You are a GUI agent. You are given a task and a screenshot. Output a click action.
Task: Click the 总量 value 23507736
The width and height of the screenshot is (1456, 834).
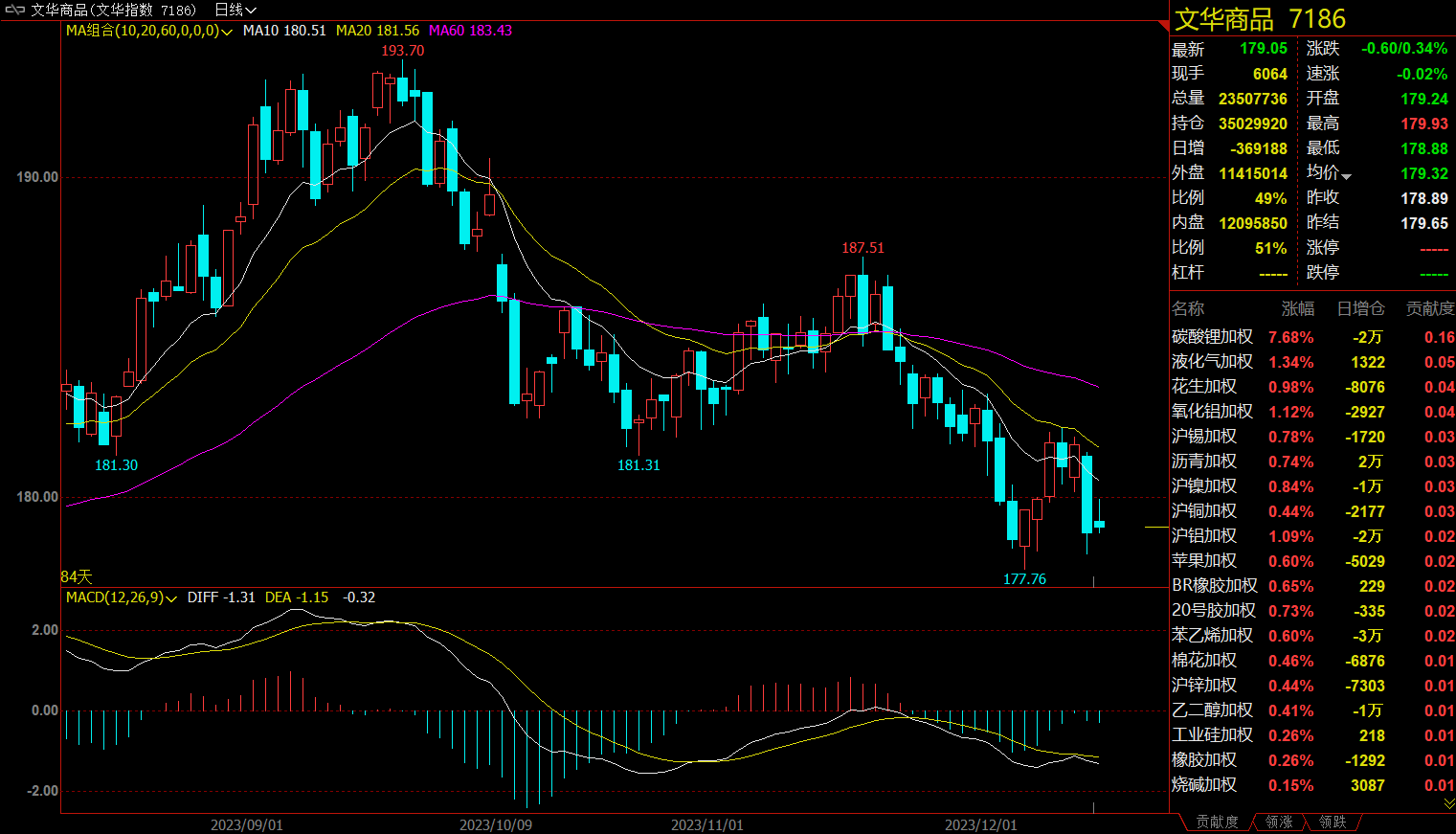(x=1253, y=99)
